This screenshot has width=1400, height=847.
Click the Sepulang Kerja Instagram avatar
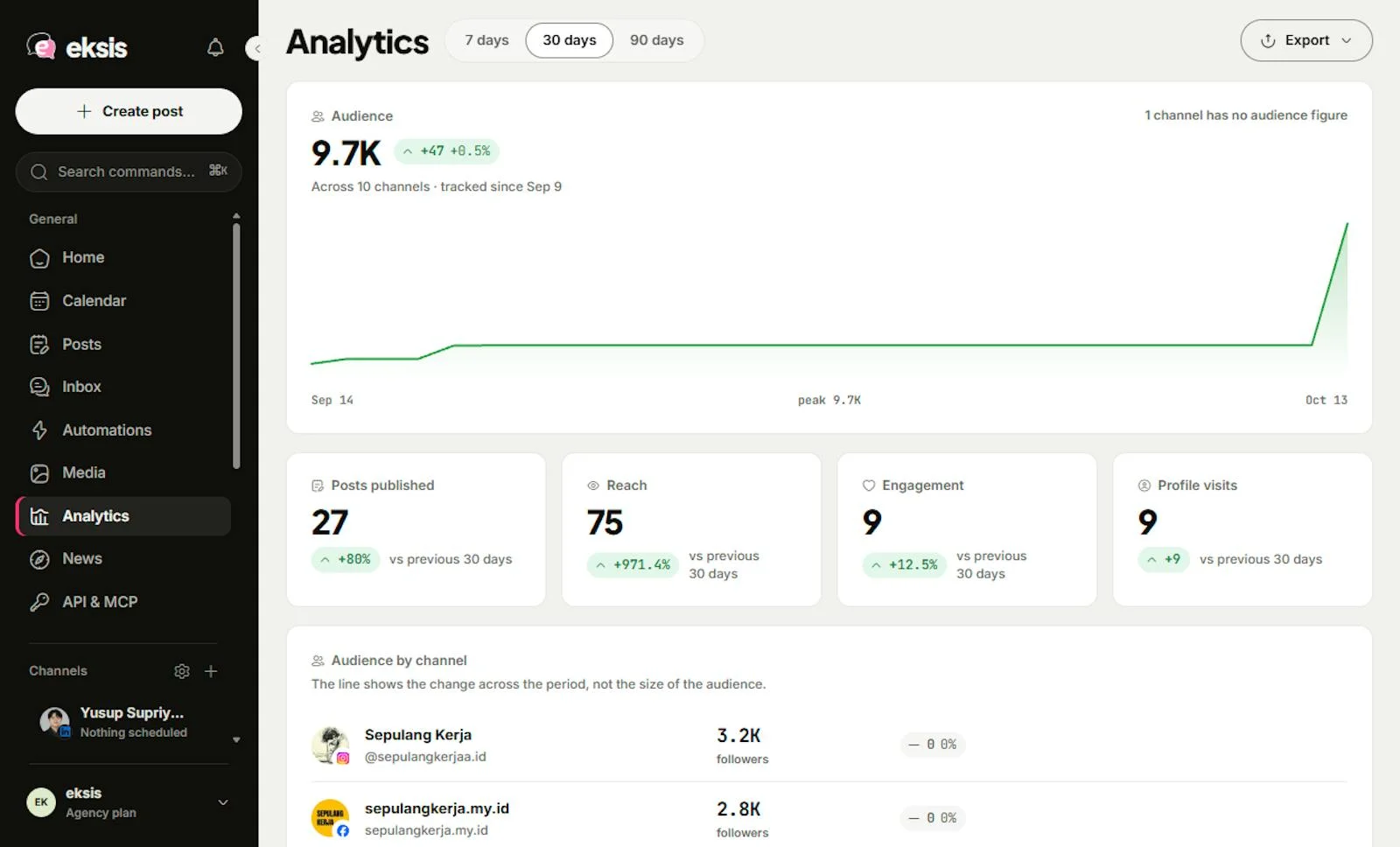coord(330,745)
